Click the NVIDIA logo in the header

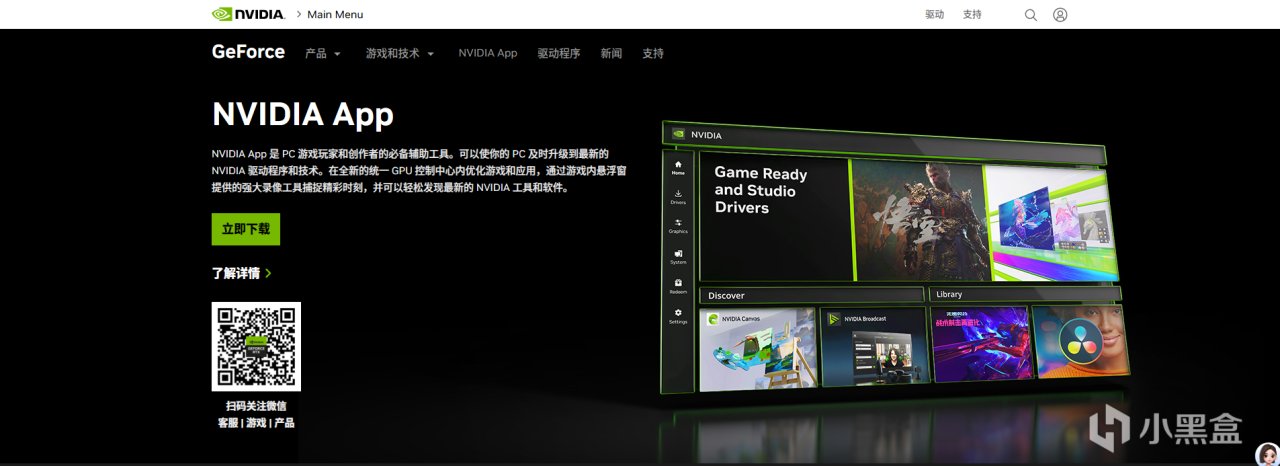click(x=249, y=14)
